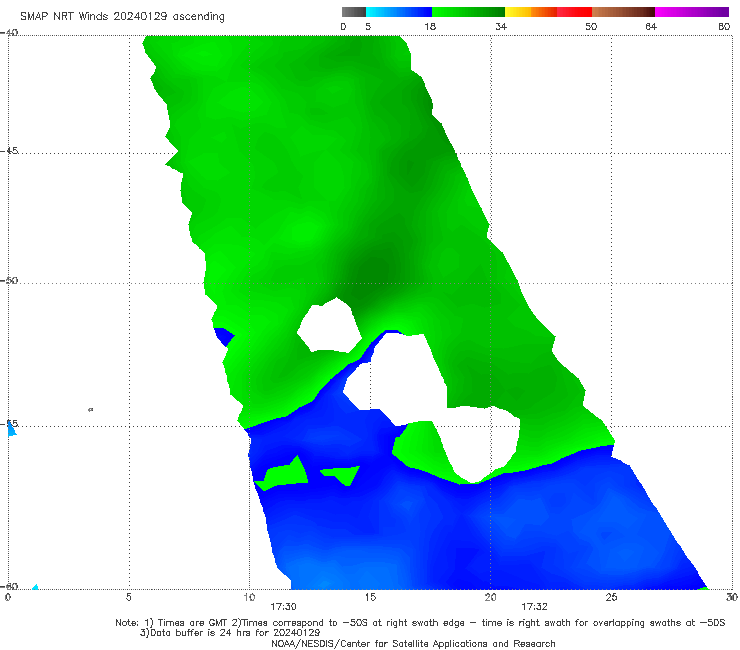Click the larger green island in the blue region
The width and height of the screenshot is (740, 650).
coord(285,473)
